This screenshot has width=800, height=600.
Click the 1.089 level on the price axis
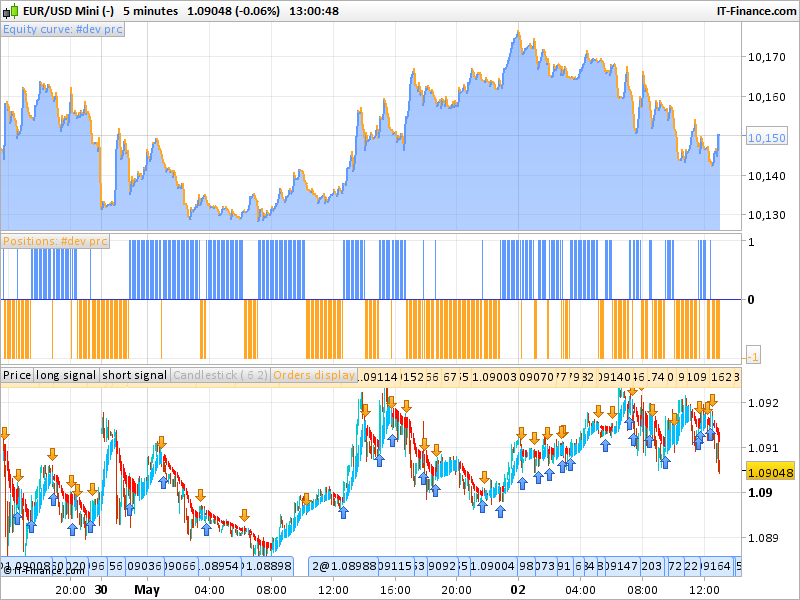pos(763,538)
